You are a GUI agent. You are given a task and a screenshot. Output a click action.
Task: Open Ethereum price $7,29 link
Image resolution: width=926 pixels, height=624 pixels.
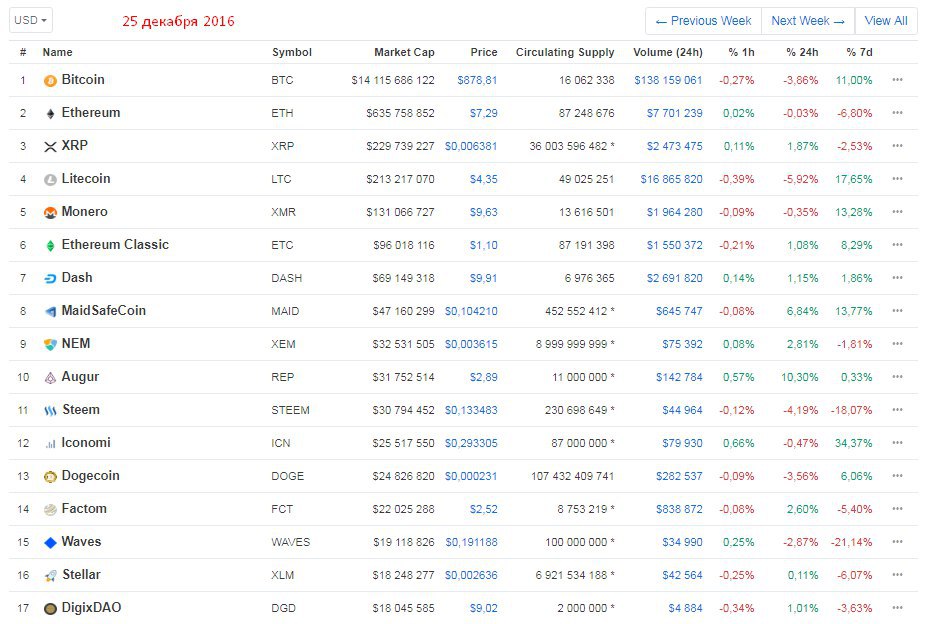pyautogui.click(x=484, y=113)
